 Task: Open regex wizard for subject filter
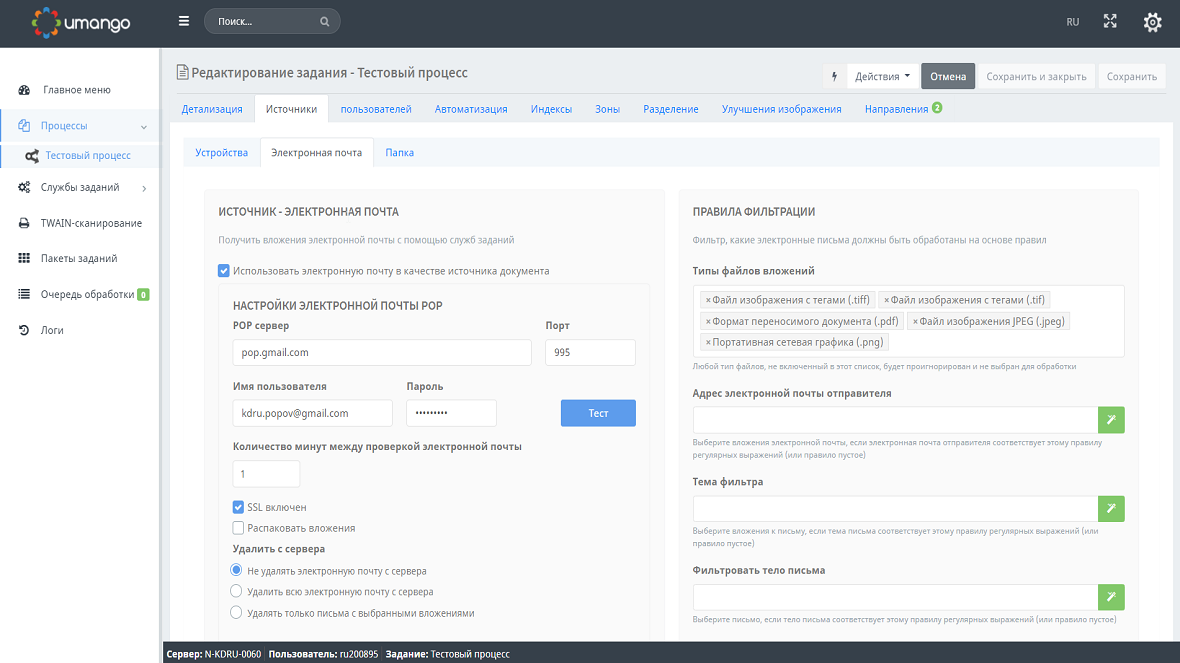click(1111, 509)
